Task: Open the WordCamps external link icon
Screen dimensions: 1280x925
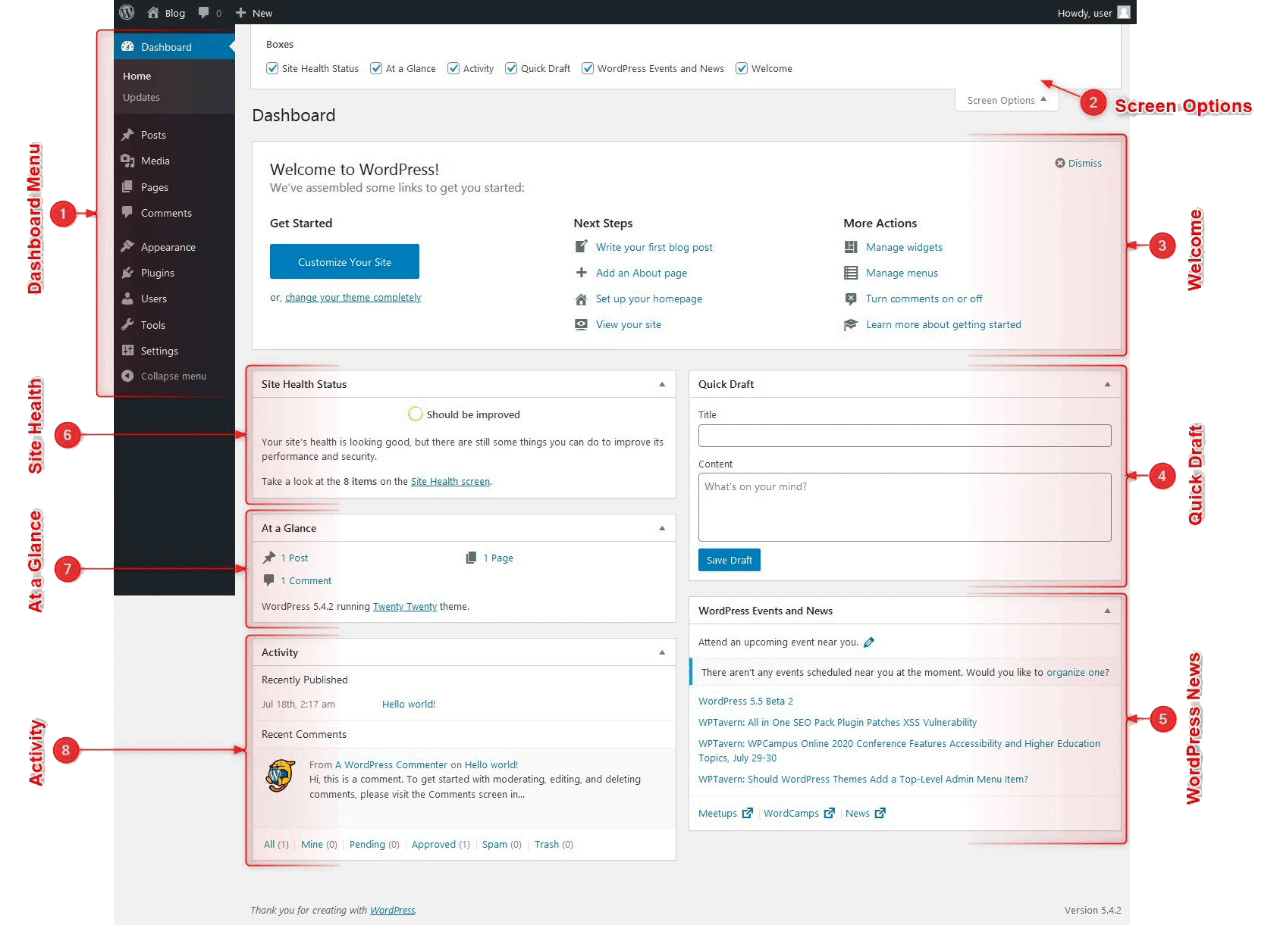Action: (829, 813)
